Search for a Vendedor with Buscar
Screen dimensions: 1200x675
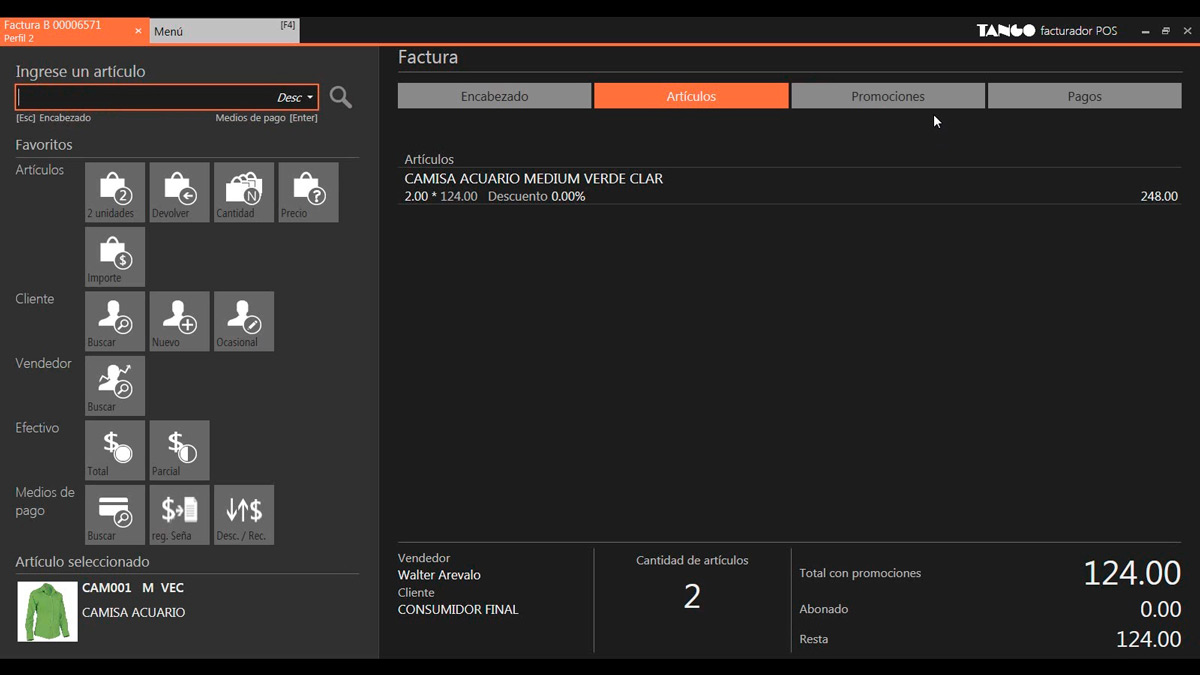tap(115, 385)
